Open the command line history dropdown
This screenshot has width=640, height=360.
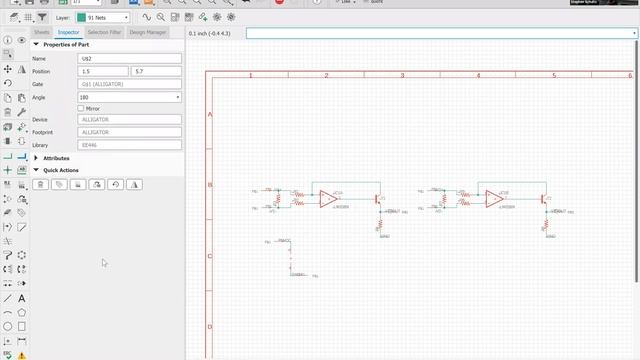[x=634, y=33]
